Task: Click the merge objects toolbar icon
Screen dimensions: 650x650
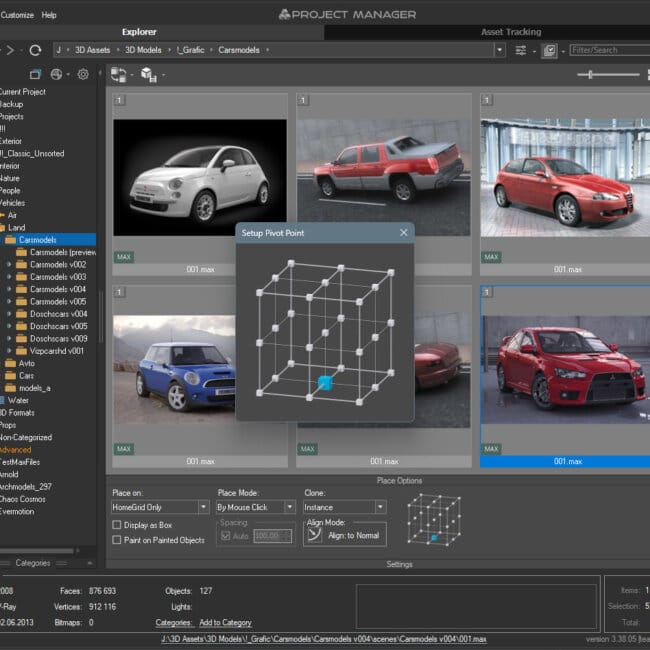Action: coord(119,74)
